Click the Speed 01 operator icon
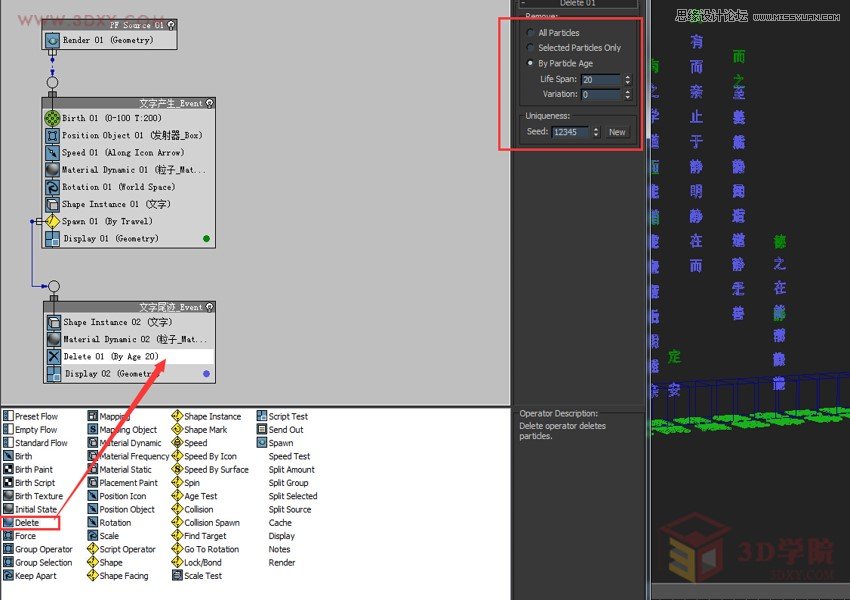850x600 pixels. coord(52,153)
